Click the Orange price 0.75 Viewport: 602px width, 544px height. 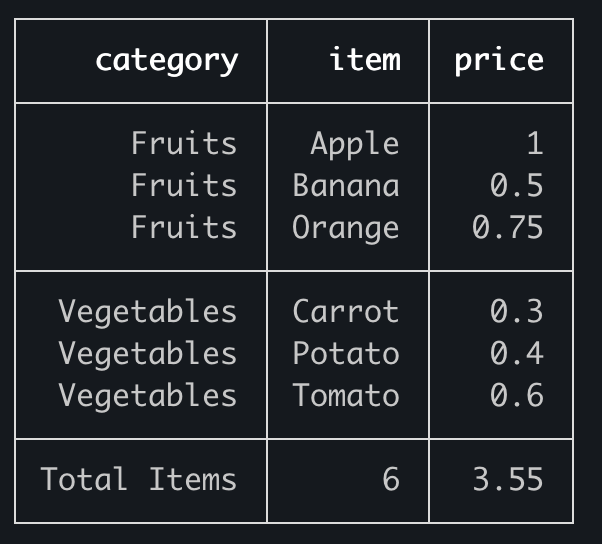508,228
